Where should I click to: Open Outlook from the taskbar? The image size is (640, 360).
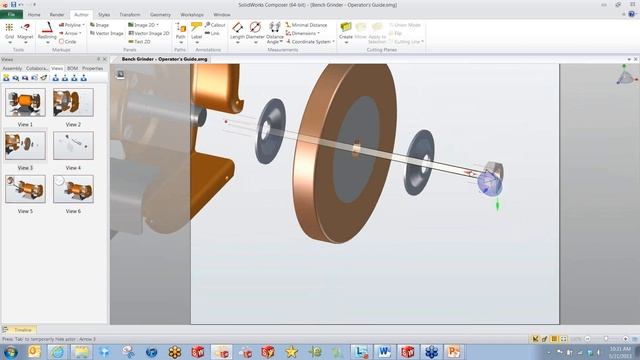(34, 352)
